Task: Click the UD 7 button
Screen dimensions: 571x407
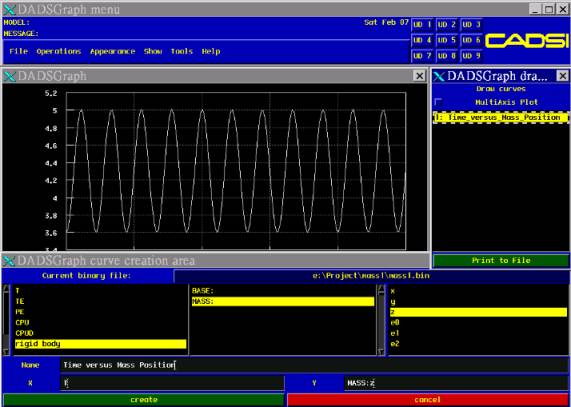Action: [422, 56]
